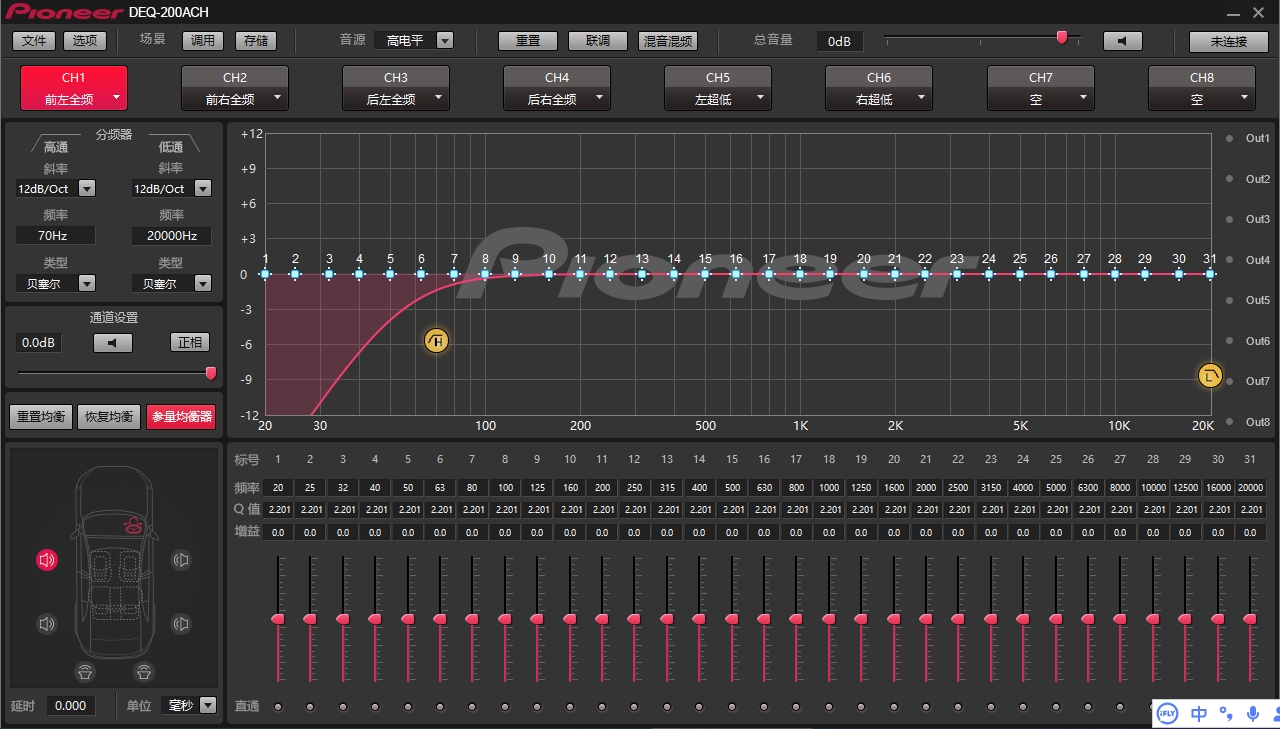Click the high-pass 70Hz frequency field
The height and width of the screenshot is (729, 1280).
click(x=55, y=236)
